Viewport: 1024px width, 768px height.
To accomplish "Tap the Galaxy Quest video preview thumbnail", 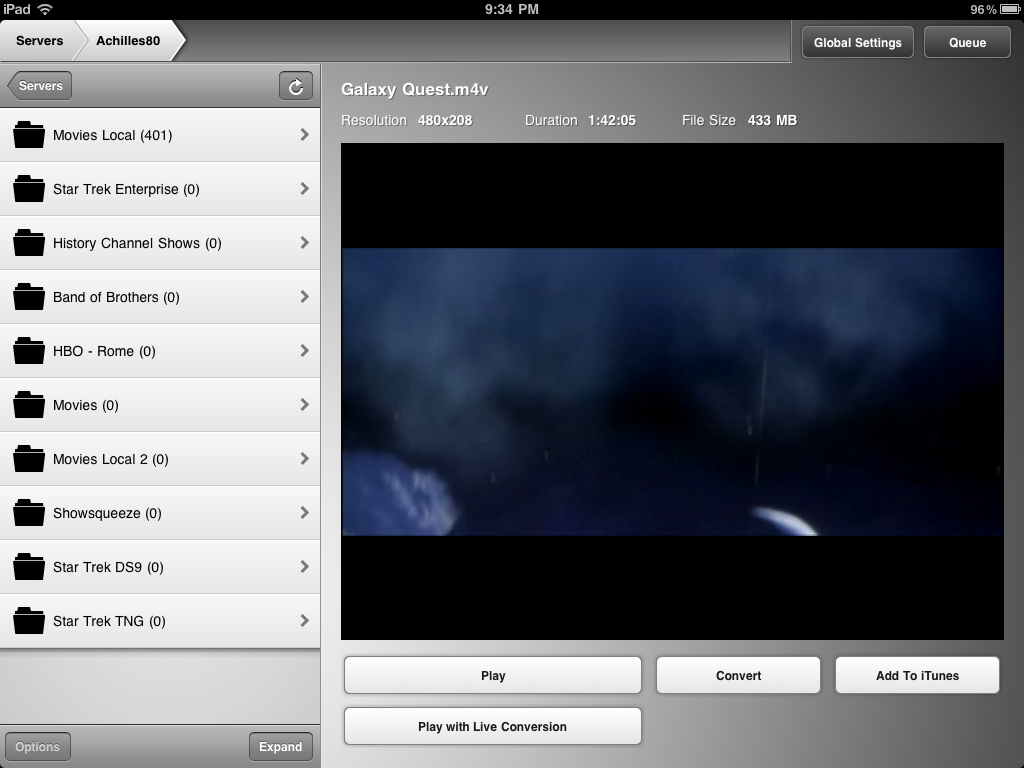I will pos(672,391).
